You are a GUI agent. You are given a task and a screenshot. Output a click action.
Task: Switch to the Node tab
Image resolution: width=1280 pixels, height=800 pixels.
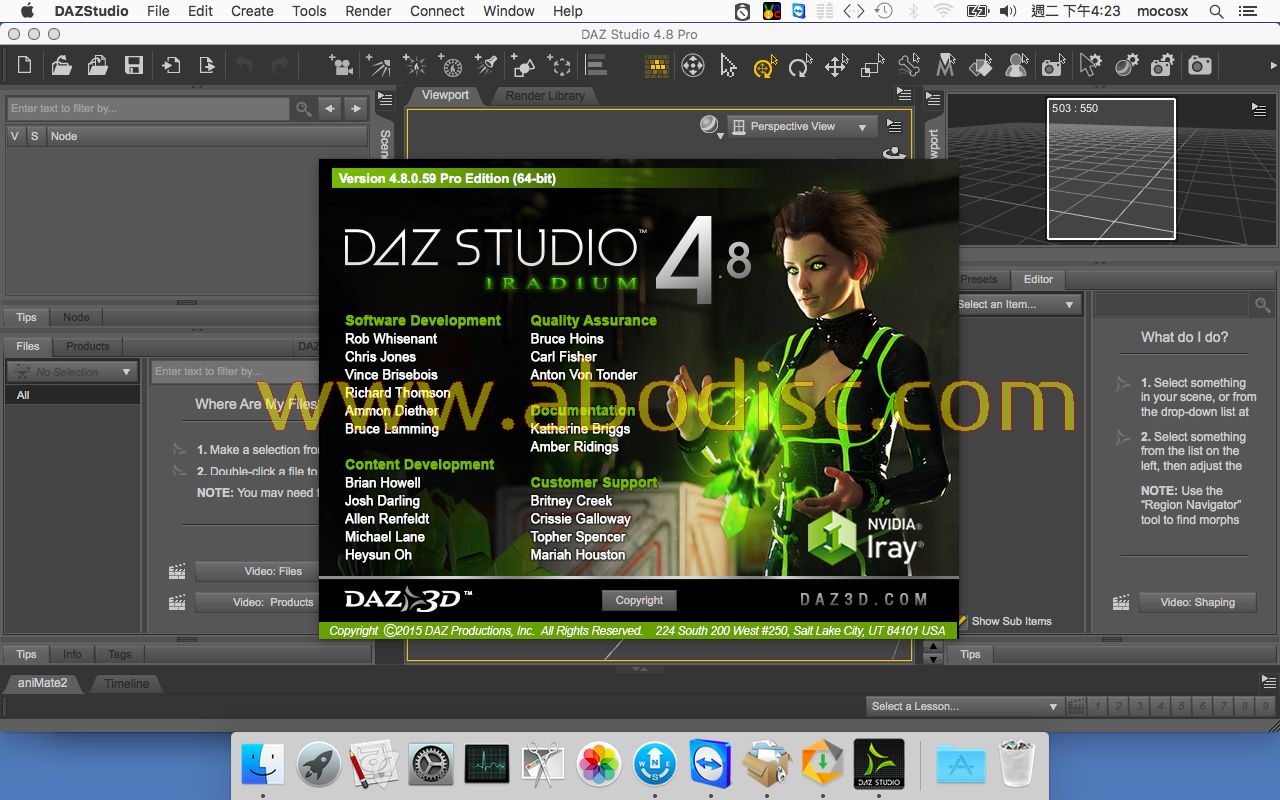[x=76, y=317]
